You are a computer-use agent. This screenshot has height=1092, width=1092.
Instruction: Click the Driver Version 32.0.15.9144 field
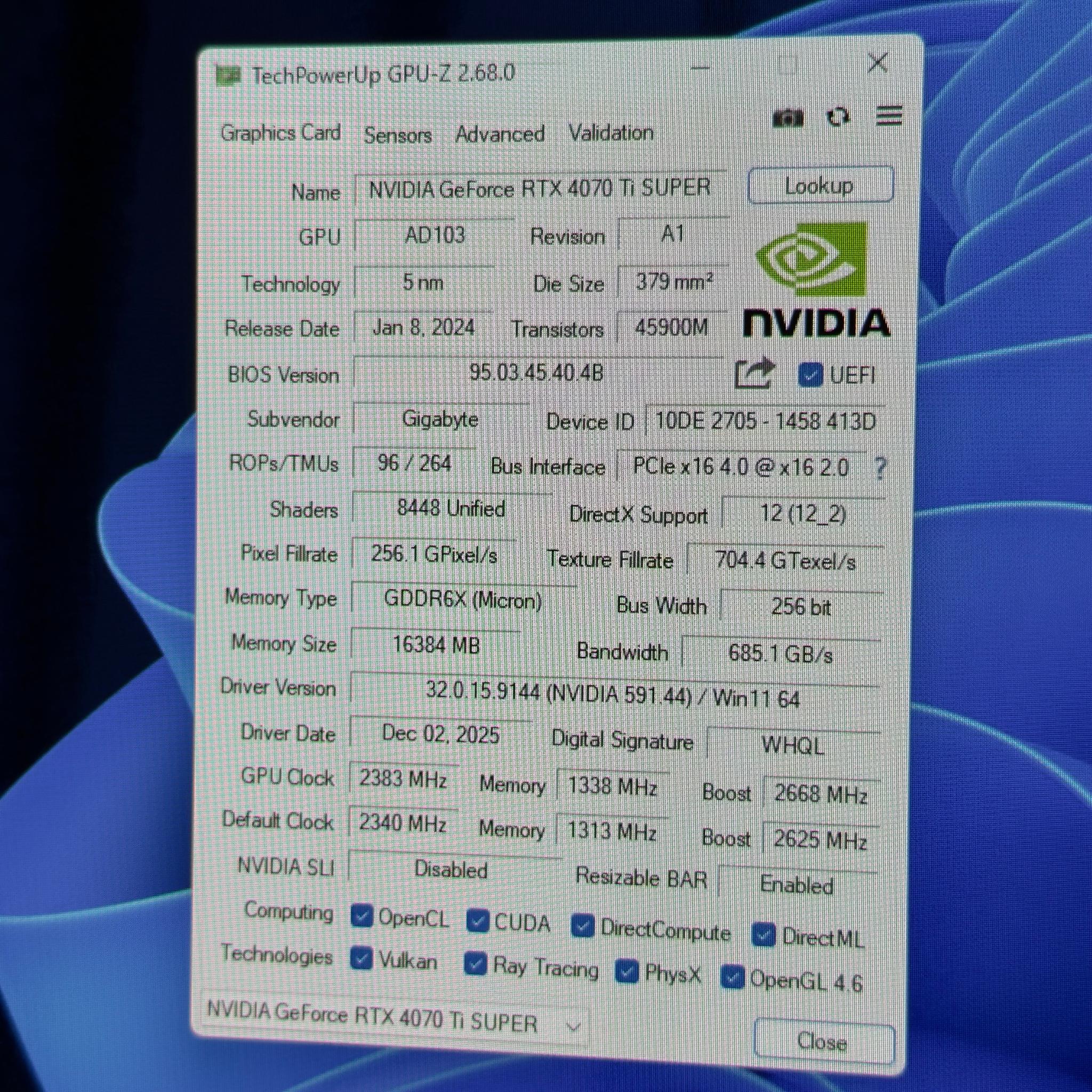[x=614, y=695]
